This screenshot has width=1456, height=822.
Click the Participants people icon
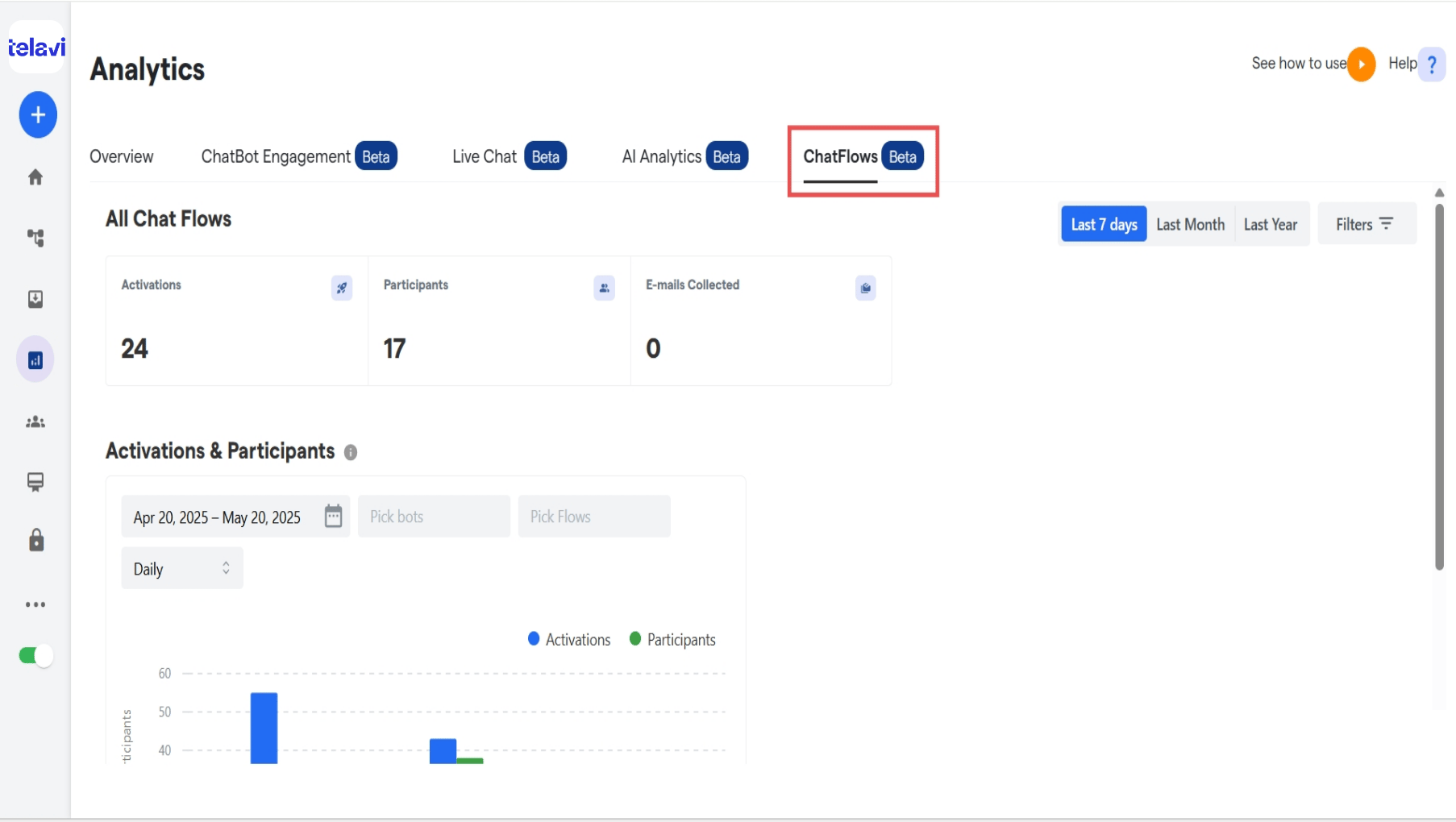tap(604, 288)
